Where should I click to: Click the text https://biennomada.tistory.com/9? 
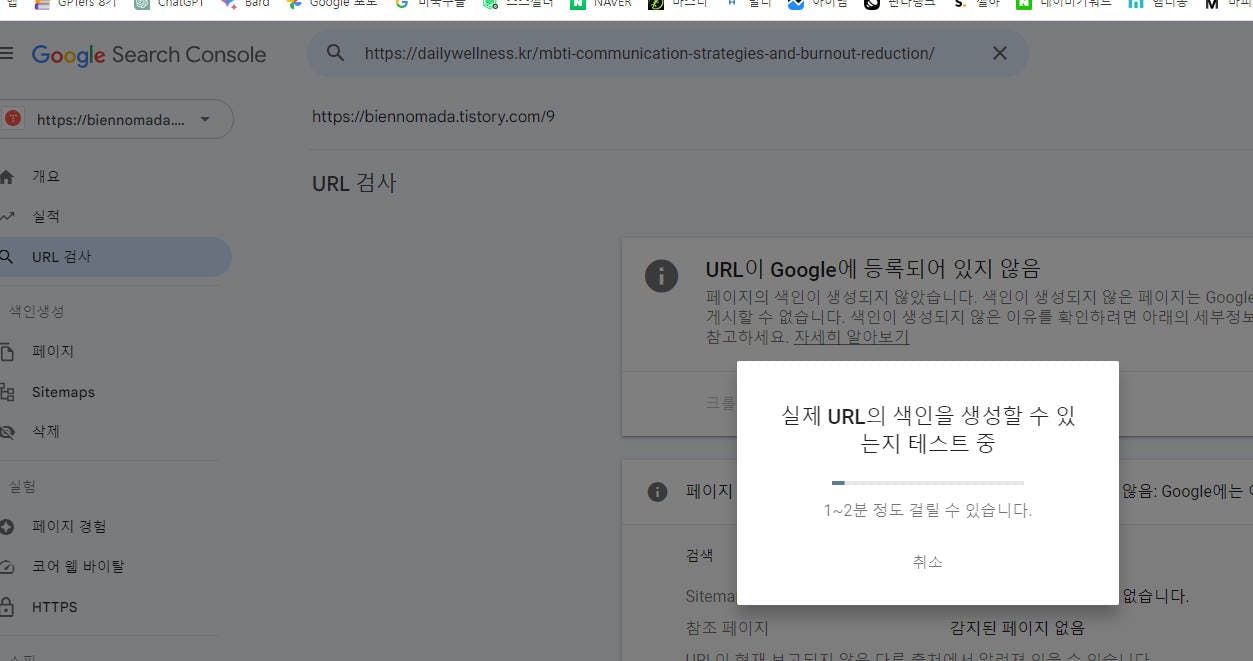coord(433,116)
